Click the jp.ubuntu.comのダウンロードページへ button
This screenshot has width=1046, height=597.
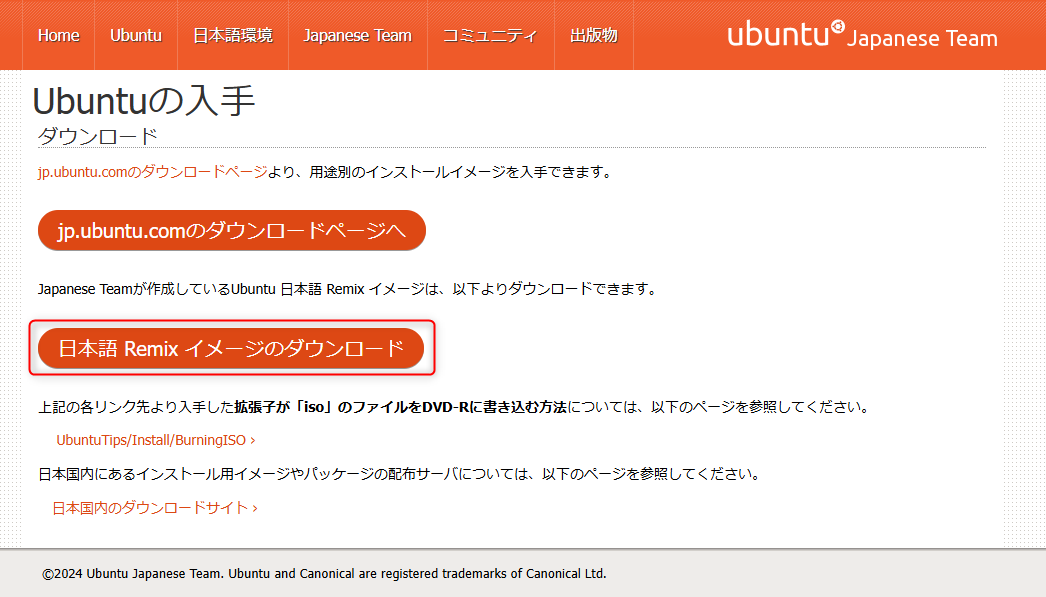tap(231, 230)
